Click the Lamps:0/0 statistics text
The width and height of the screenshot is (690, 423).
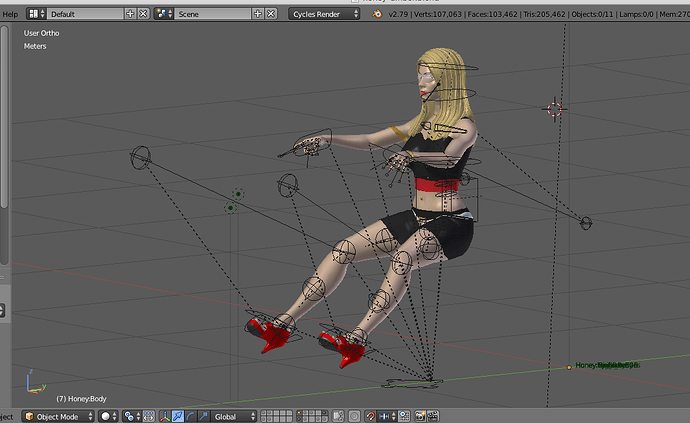tap(636, 14)
